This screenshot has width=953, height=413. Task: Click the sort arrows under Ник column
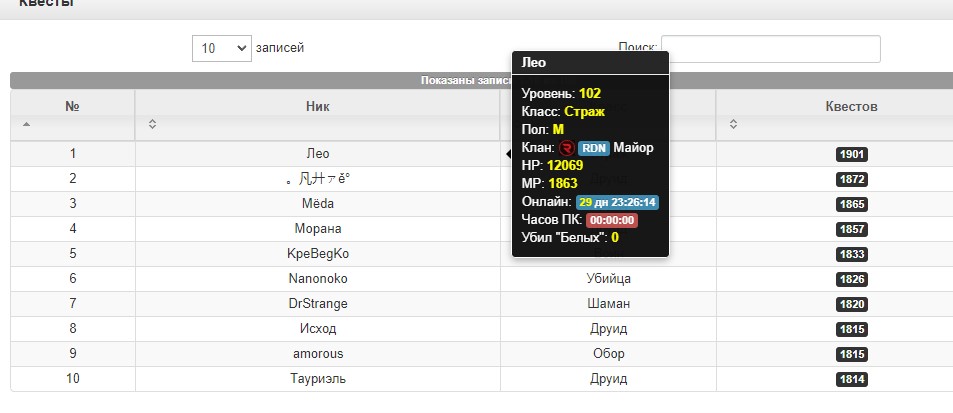tap(152, 125)
